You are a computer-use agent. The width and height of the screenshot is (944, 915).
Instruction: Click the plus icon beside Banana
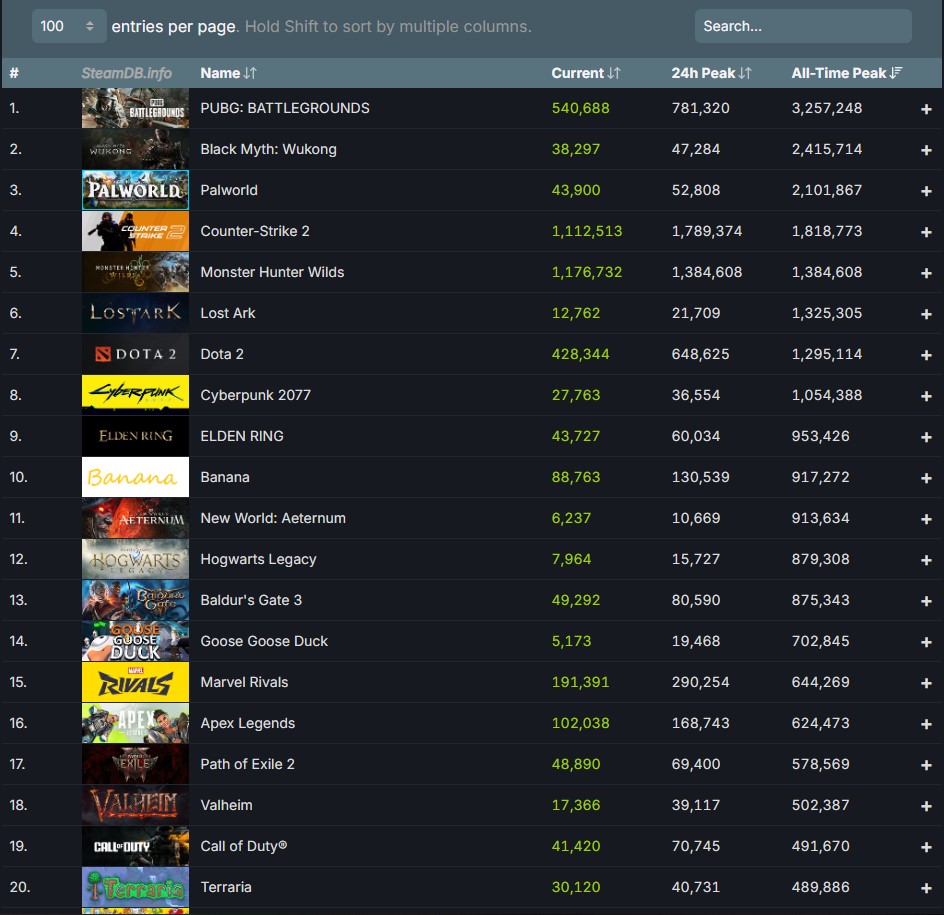(926, 478)
